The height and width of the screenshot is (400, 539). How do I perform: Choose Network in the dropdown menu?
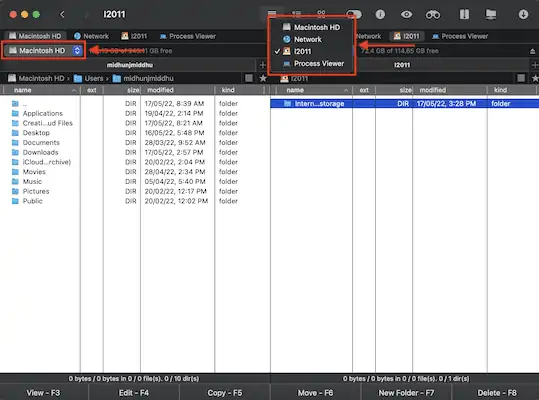click(x=302, y=40)
